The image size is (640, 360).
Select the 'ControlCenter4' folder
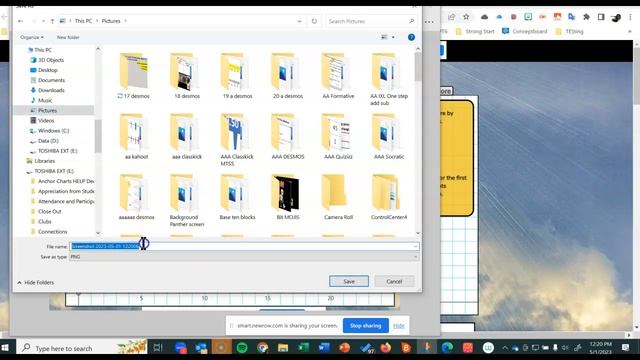(x=389, y=198)
